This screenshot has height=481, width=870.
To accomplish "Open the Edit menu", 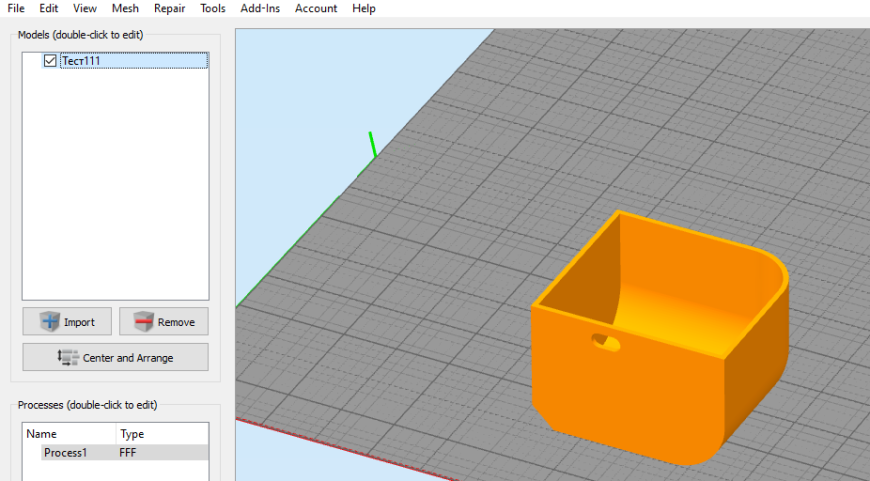I will point(48,8).
